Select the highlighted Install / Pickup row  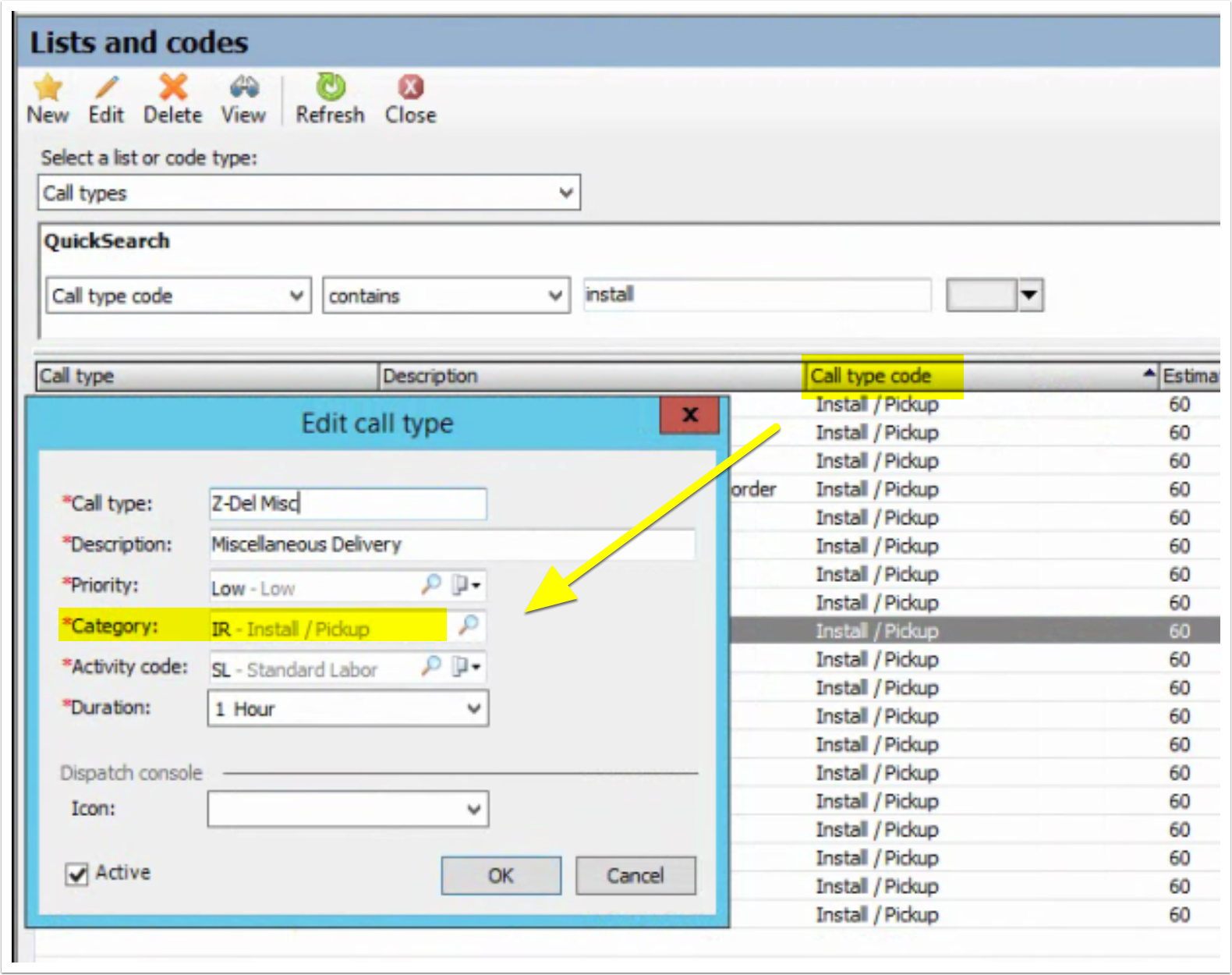975,630
